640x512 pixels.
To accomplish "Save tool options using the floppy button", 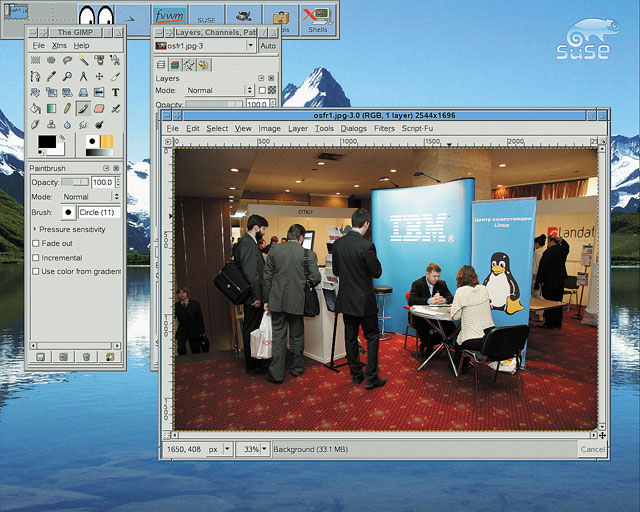I will (40, 357).
